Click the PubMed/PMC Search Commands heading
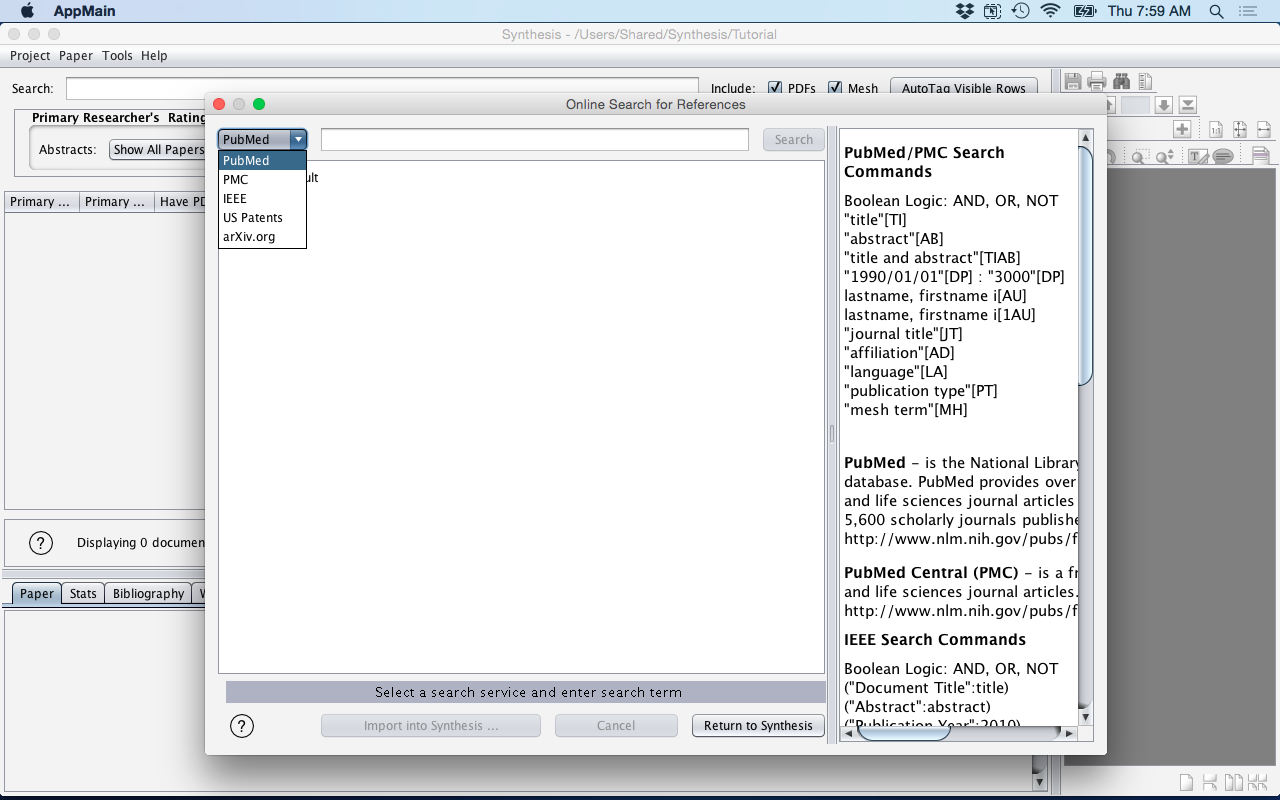The width and height of the screenshot is (1280, 800). click(924, 162)
